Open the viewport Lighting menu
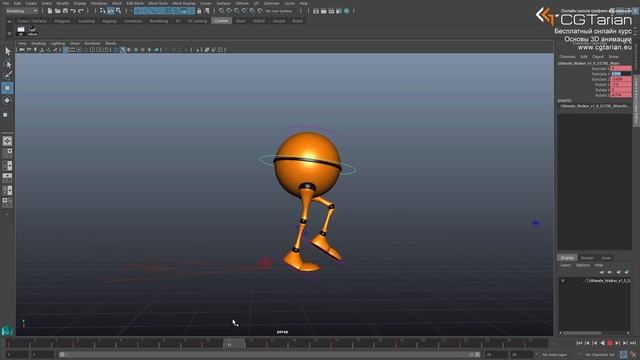This screenshot has height=360, width=640. pyautogui.click(x=58, y=43)
